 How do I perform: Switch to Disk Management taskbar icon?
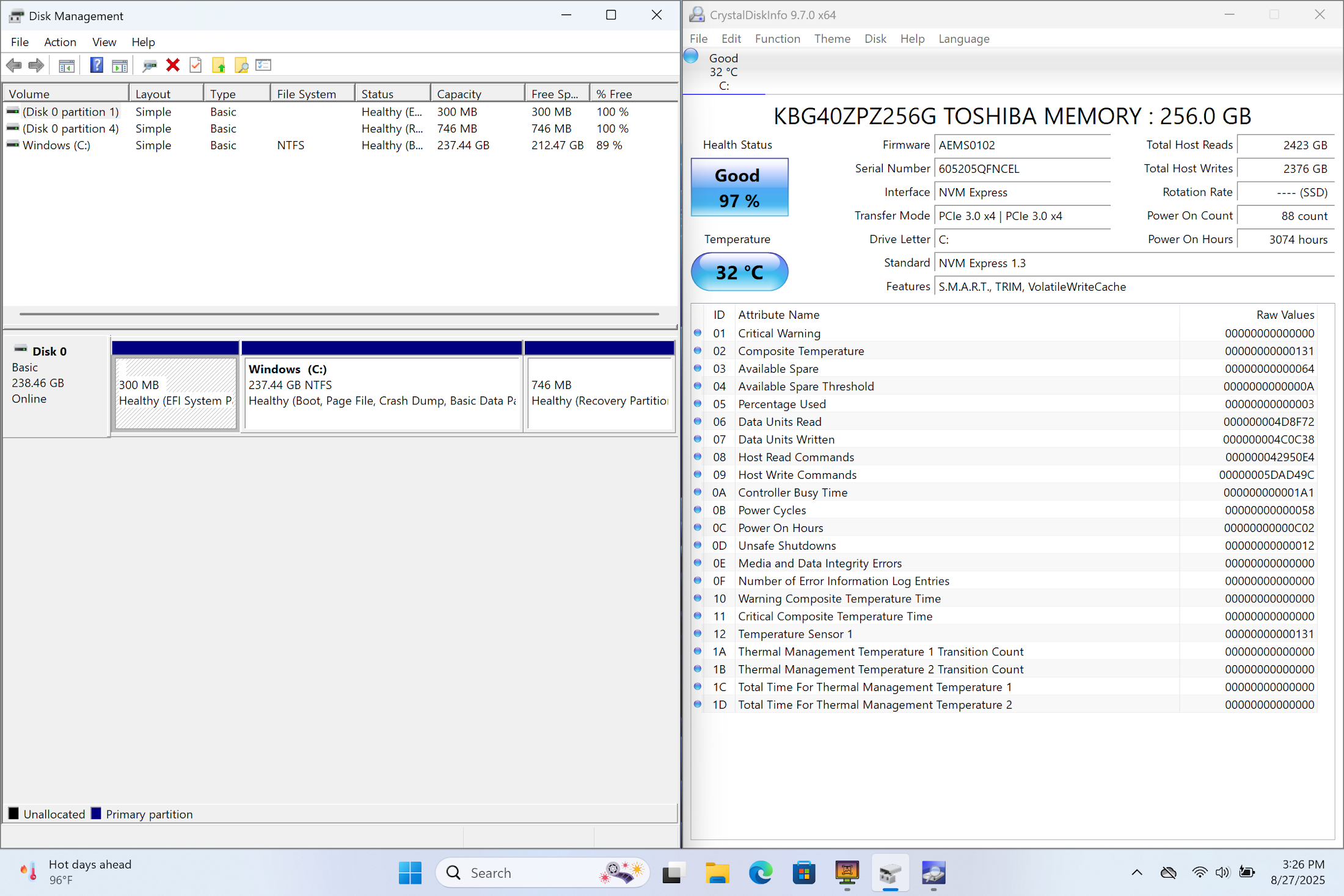point(890,873)
